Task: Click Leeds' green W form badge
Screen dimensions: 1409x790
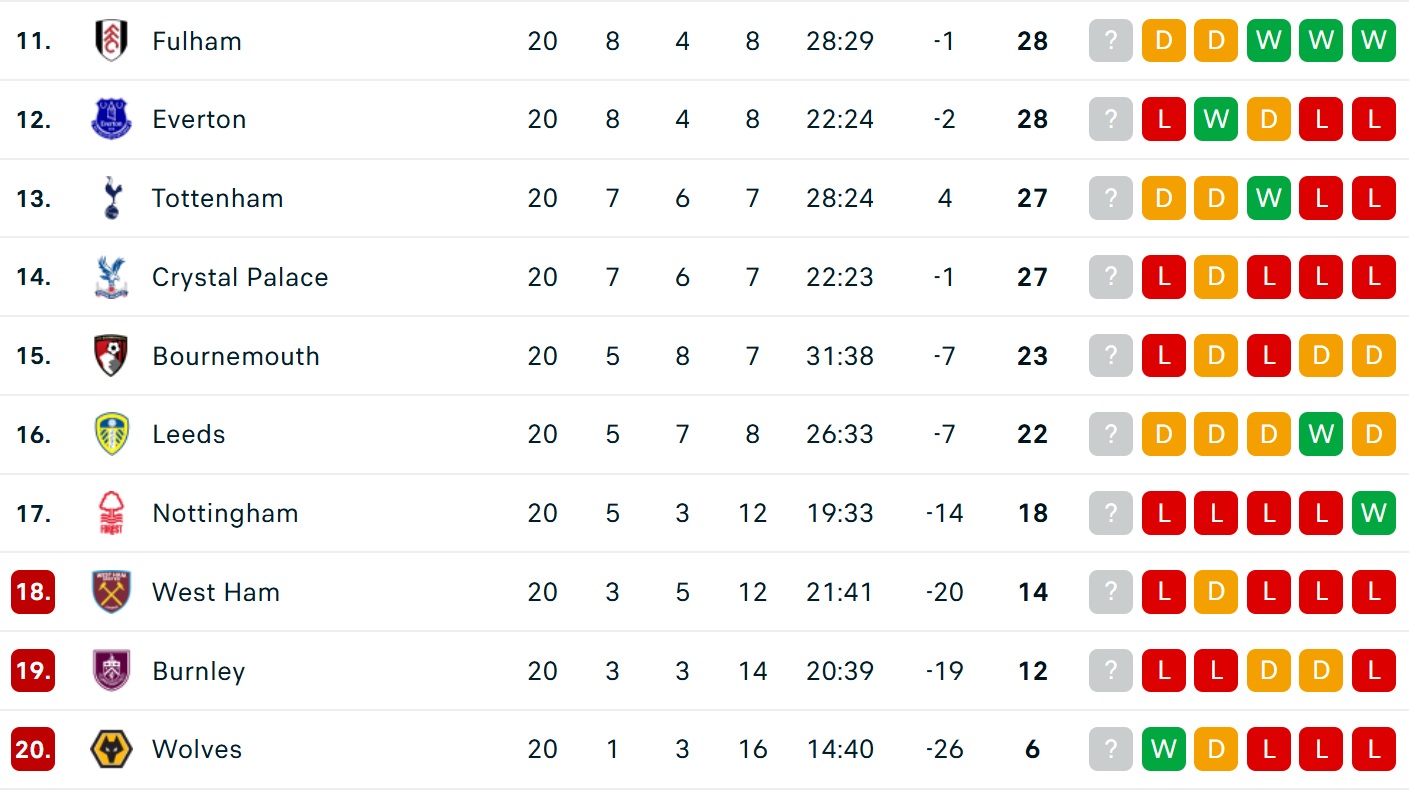Action: [1321, 434]
